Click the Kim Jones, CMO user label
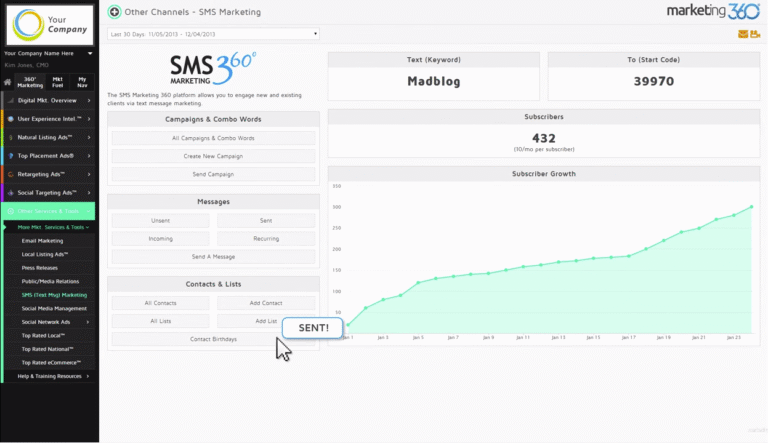Image resolution: width=768 pixels, height=443 pixels. [x=26, y=65]
